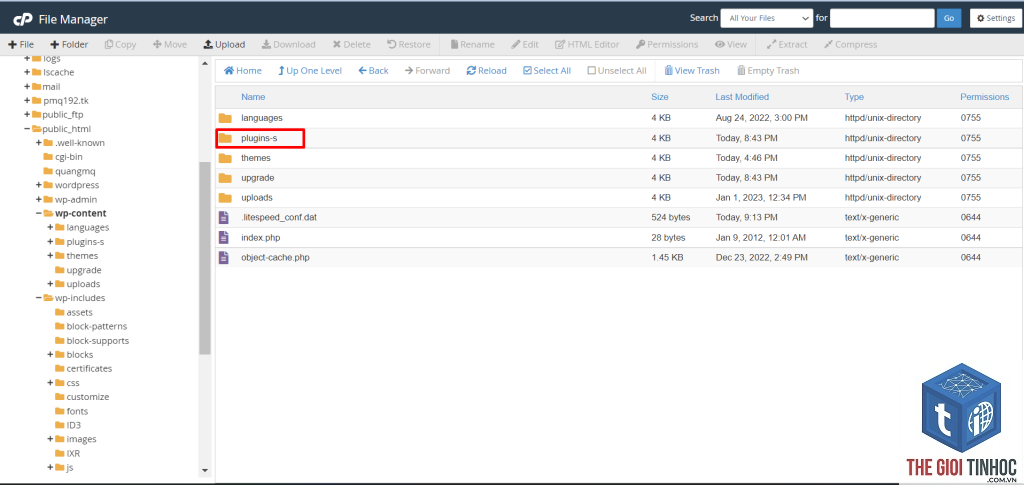Go to Home directory
Viewport: 1024px width, 485px height.
click(x=243, y=70)
